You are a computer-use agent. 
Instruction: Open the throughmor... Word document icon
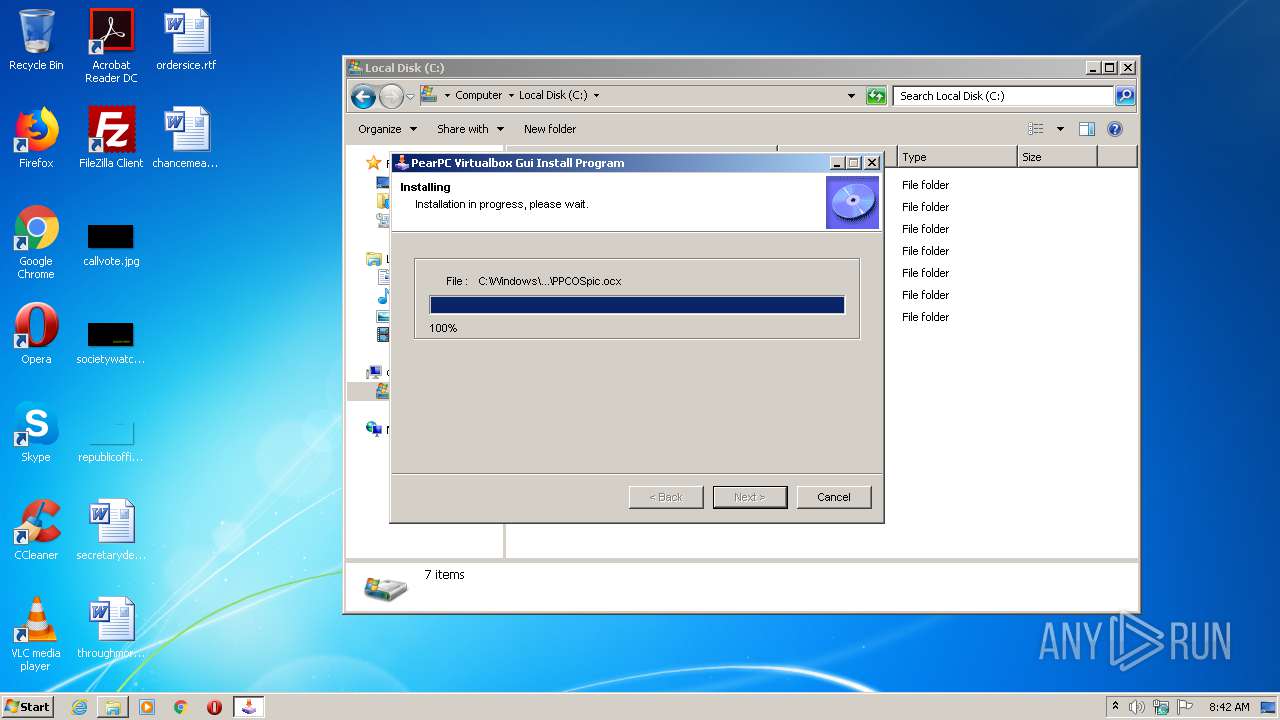tap(111, 628)
